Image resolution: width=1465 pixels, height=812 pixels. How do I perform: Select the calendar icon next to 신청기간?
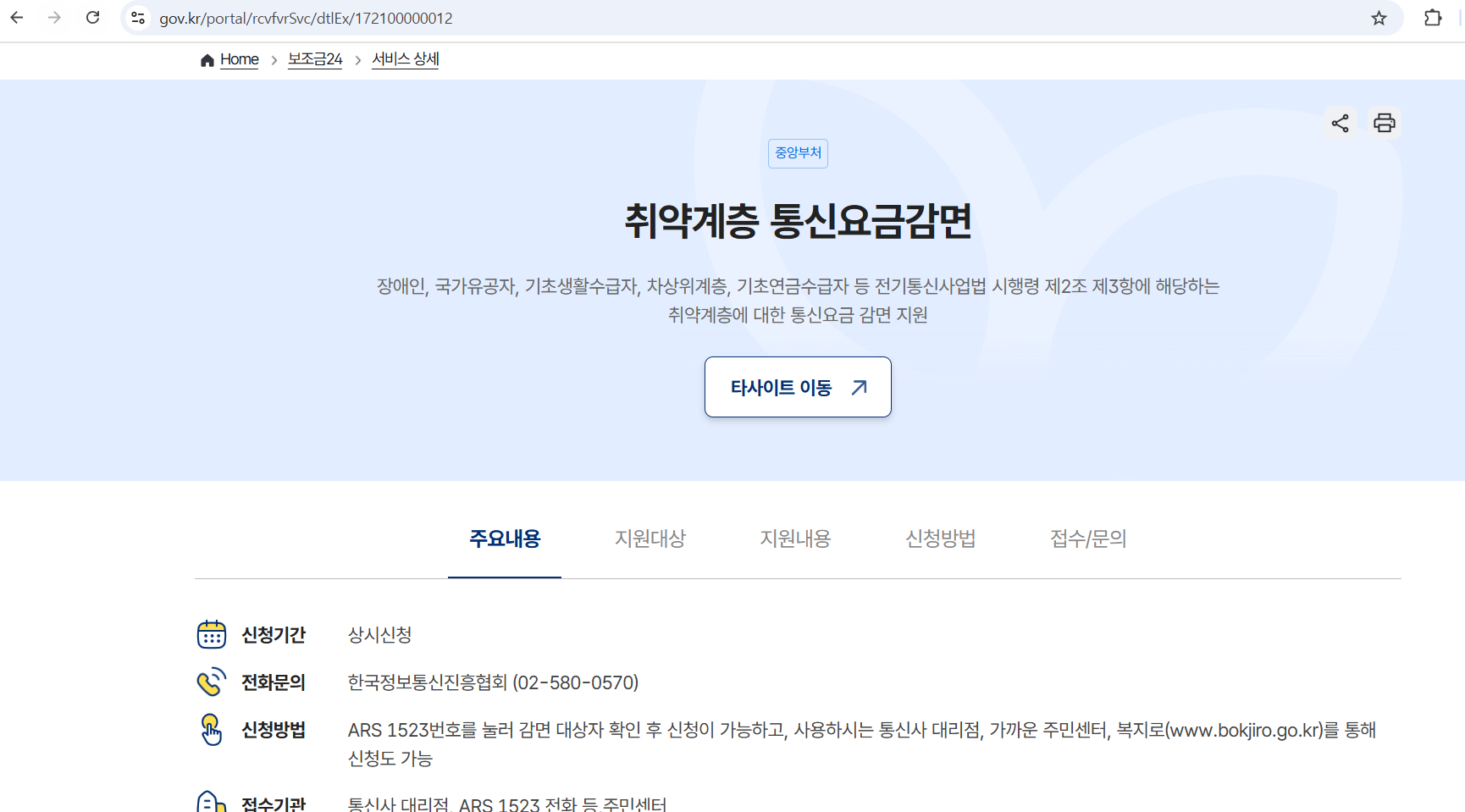[x=210, y=634]
